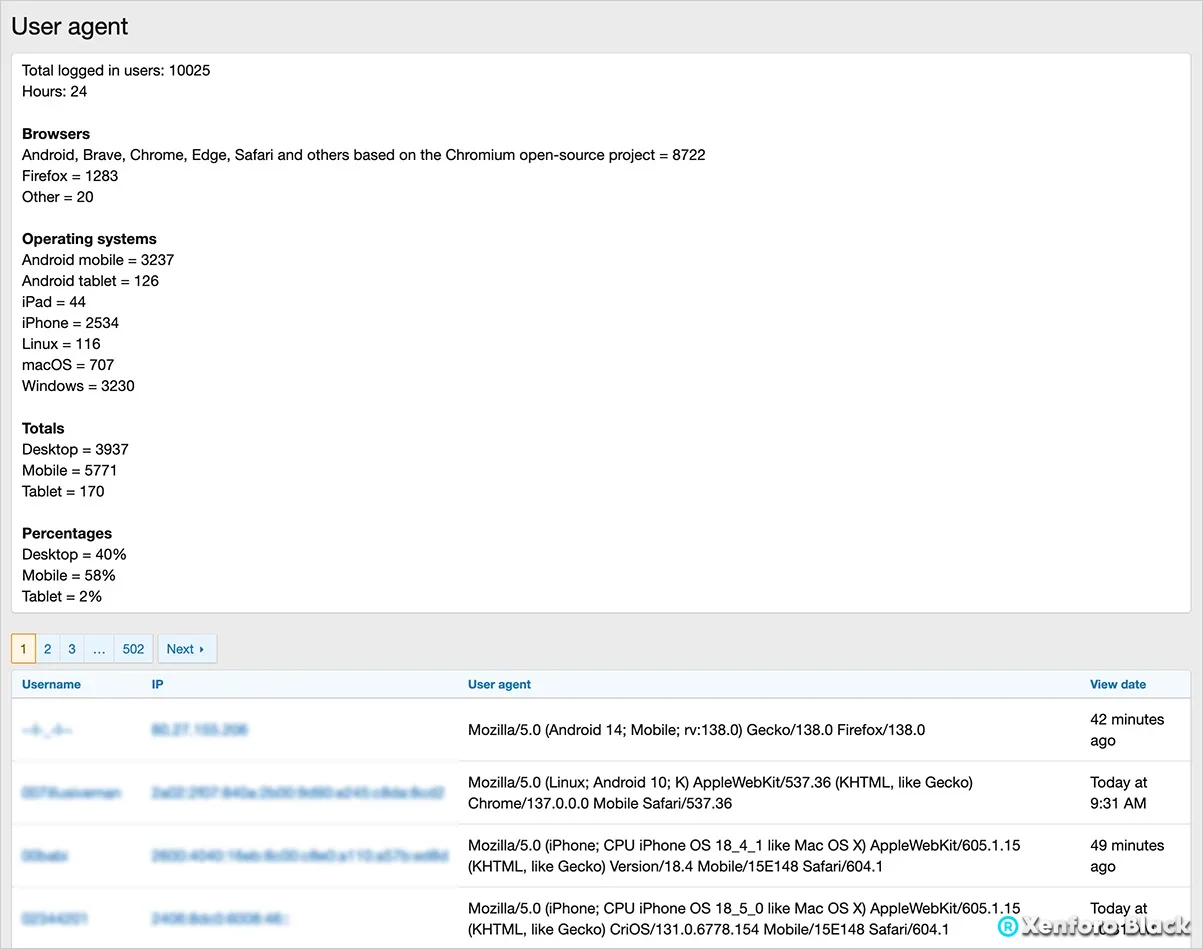Open blurred username in Firefox/138.0 row
Image resolution: width=1203 pixels, height=949 pixels.
pyautogui.click(x=47, y=730)
